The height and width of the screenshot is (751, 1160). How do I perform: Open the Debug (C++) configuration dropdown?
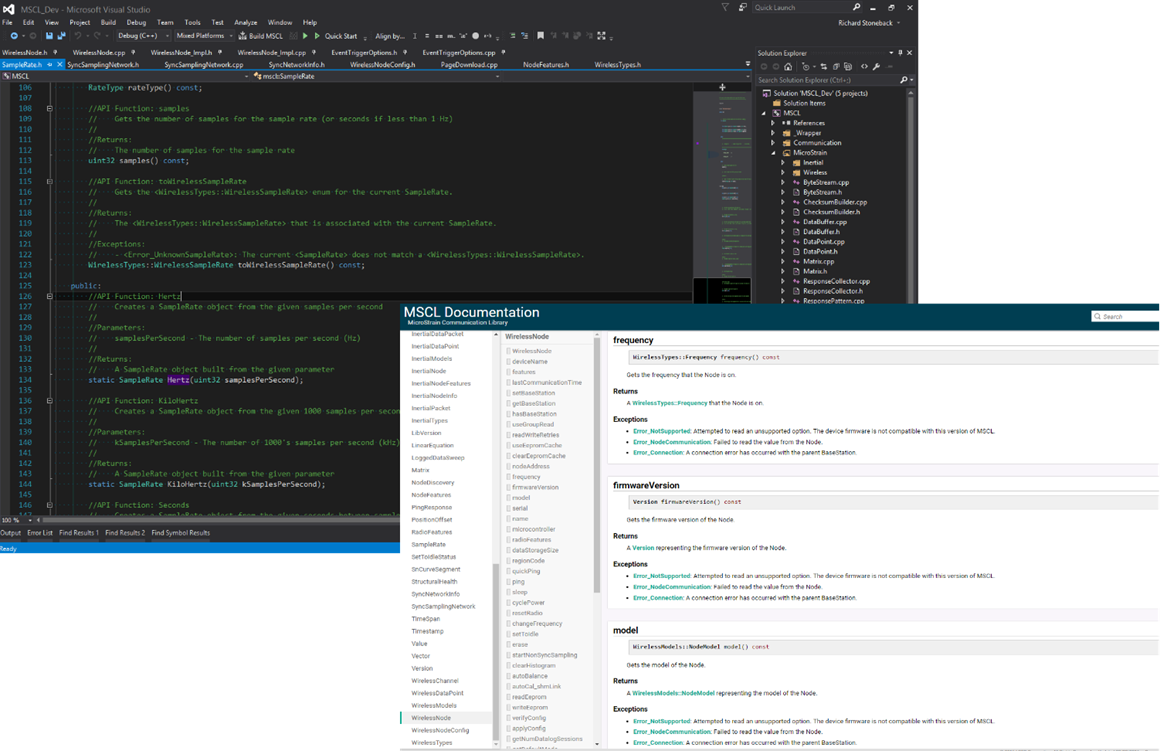(143, 36)
